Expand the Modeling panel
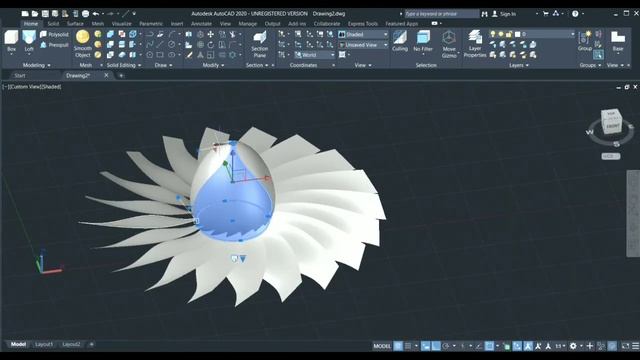This screenshot has width=640, height=360. click(36, 65)
